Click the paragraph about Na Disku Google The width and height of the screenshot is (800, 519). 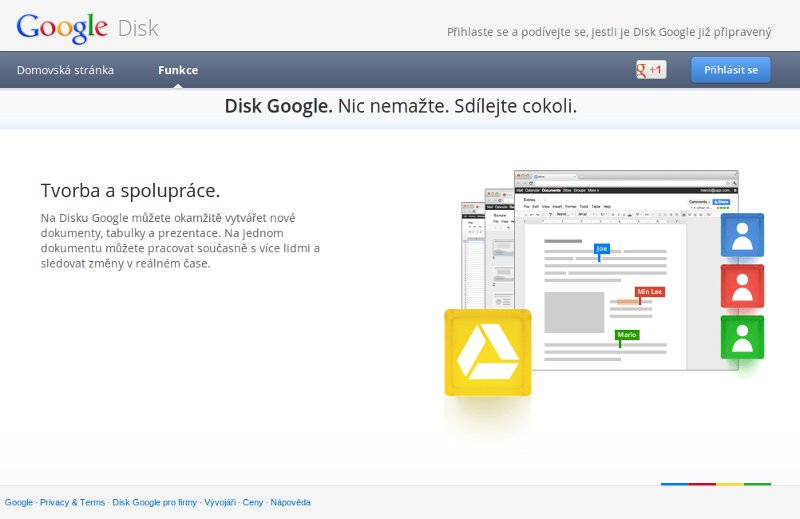click(181, 240)
